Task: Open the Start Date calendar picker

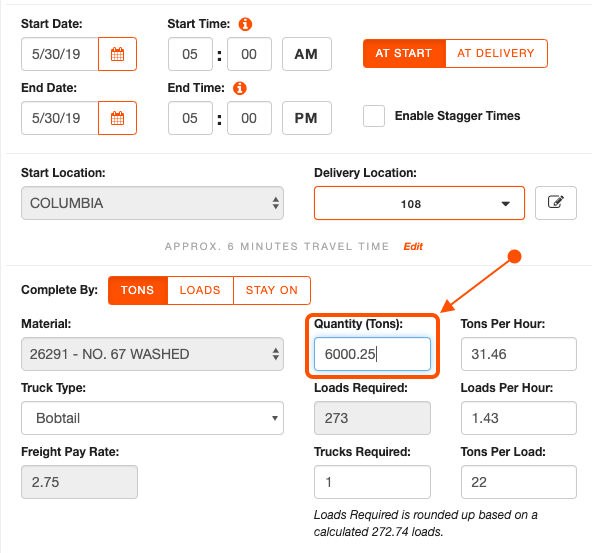Action: pos(117,54)
